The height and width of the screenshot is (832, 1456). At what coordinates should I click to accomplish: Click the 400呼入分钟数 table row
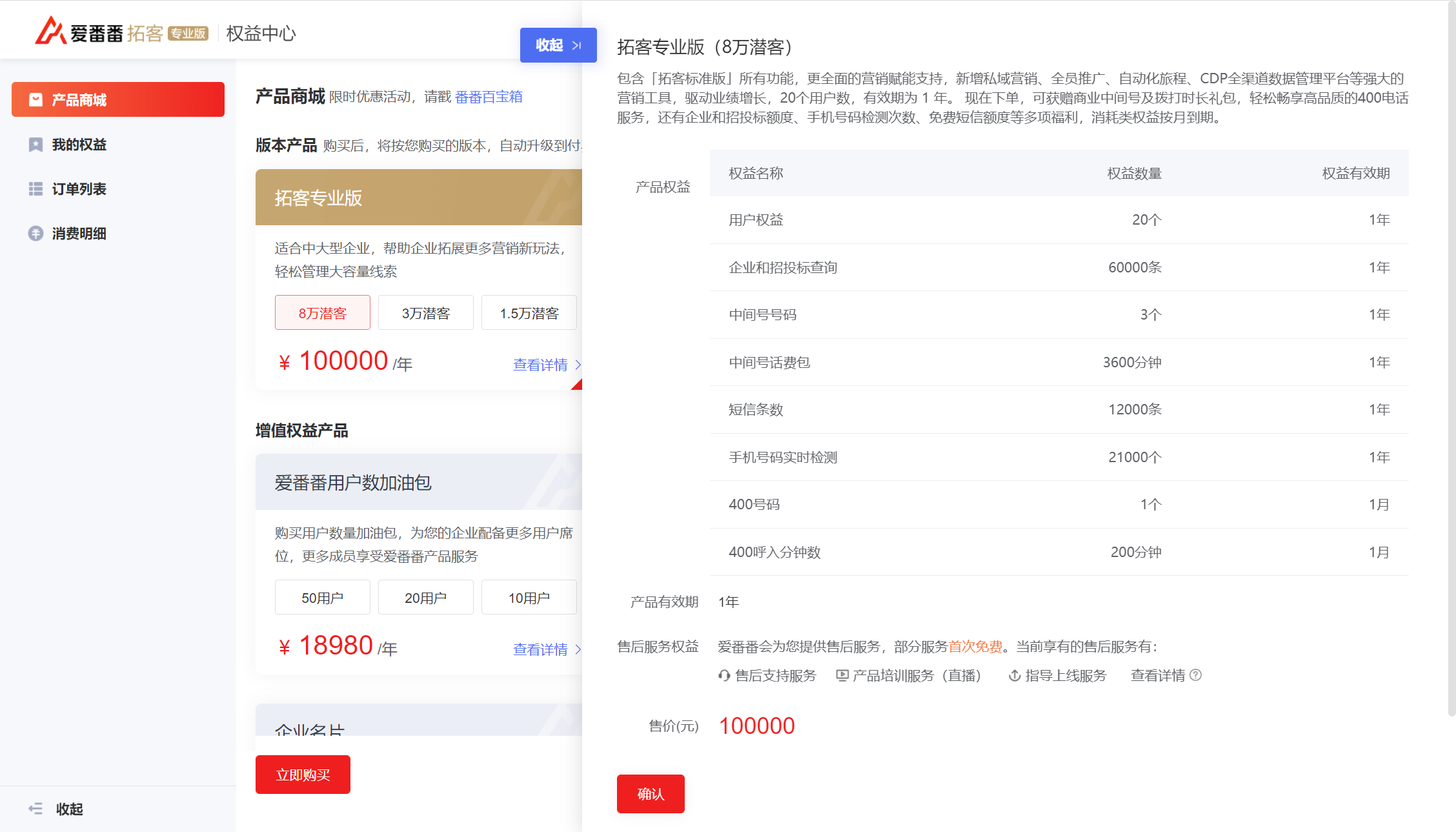(1059, 552)
